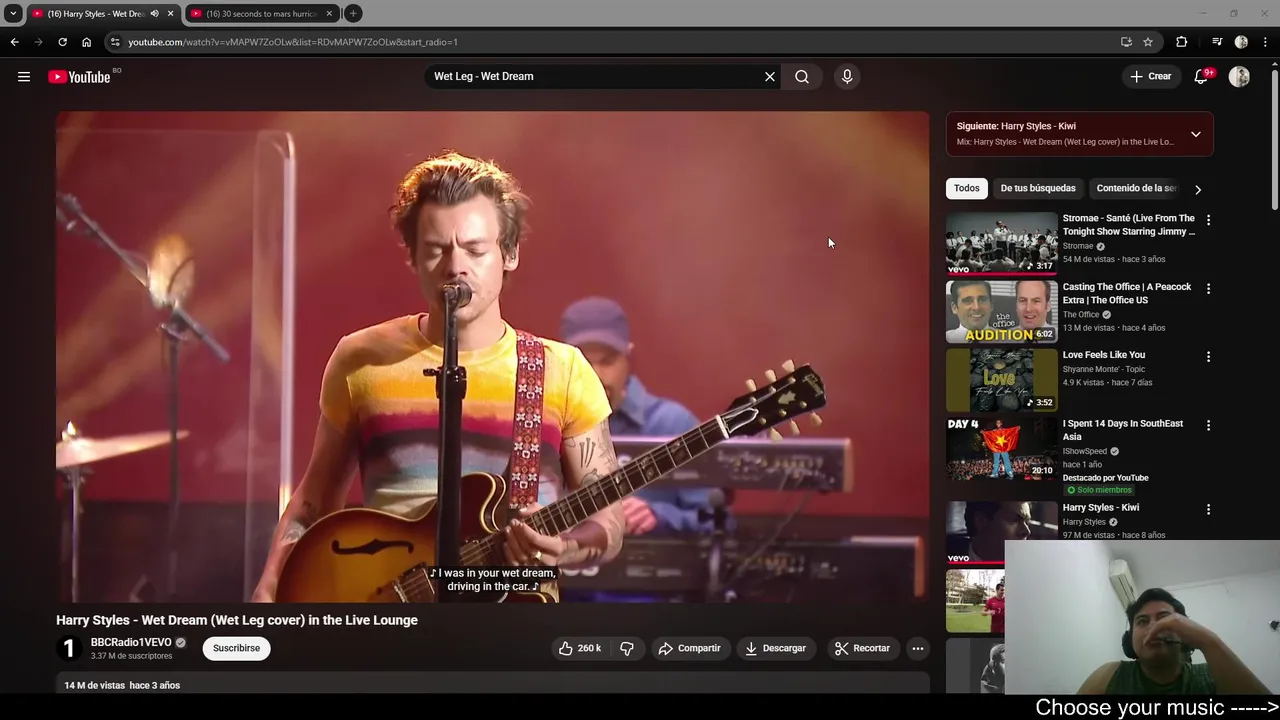Open options for I Spent 14 Days video

(1208, 425)
